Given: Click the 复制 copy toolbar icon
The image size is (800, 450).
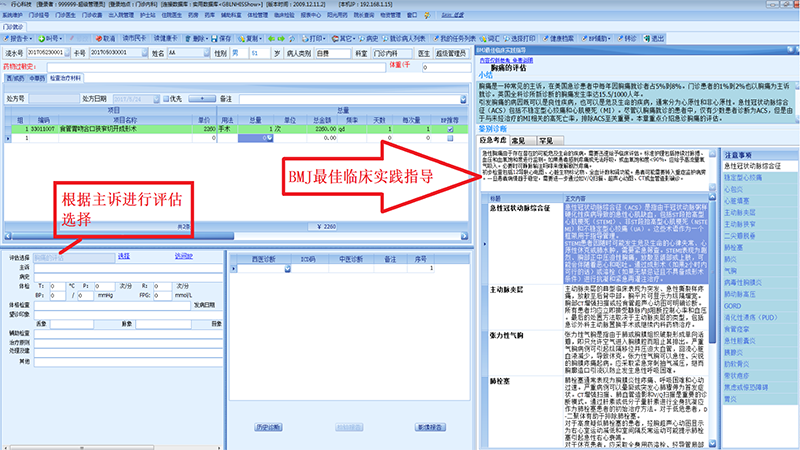Looking at the screenshot, I should (x=241, y=39).
